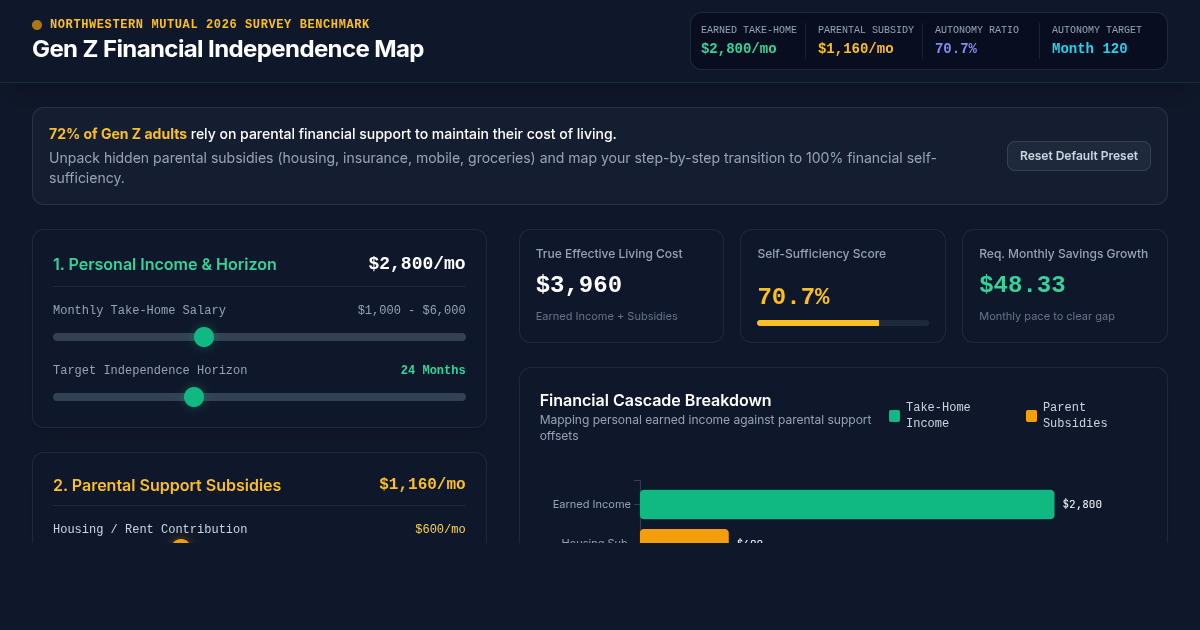Click the Financial Cascade Breakdown heading

(656, 400)
